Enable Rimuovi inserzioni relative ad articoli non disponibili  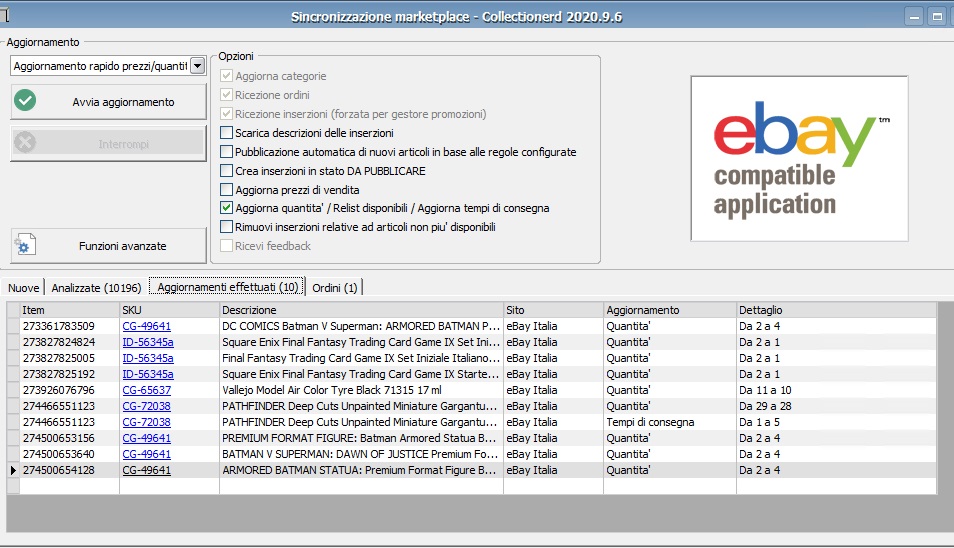(x=226, y=227)
